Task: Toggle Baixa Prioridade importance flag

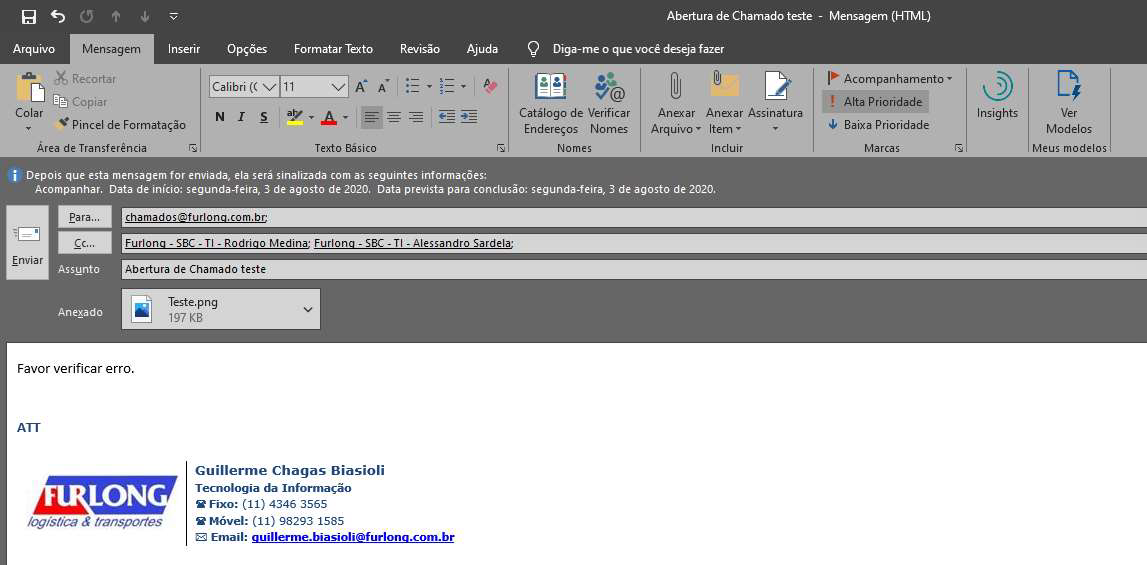Action: (878, 125)
